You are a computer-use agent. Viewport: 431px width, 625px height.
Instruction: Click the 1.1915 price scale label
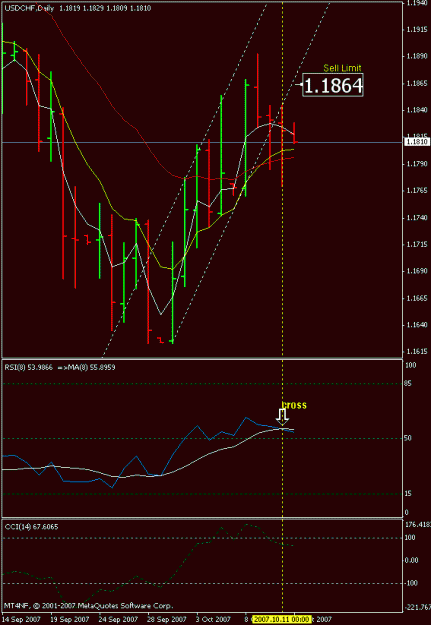tap(418, 30)
